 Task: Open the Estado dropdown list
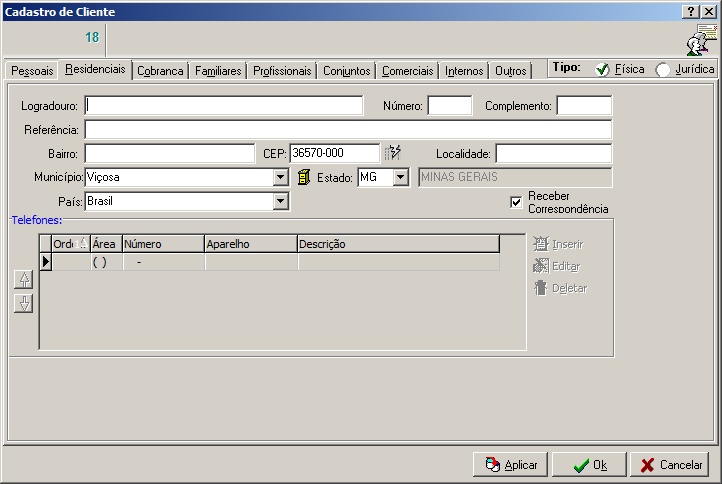pyautogui.click(x=401, y=177)
